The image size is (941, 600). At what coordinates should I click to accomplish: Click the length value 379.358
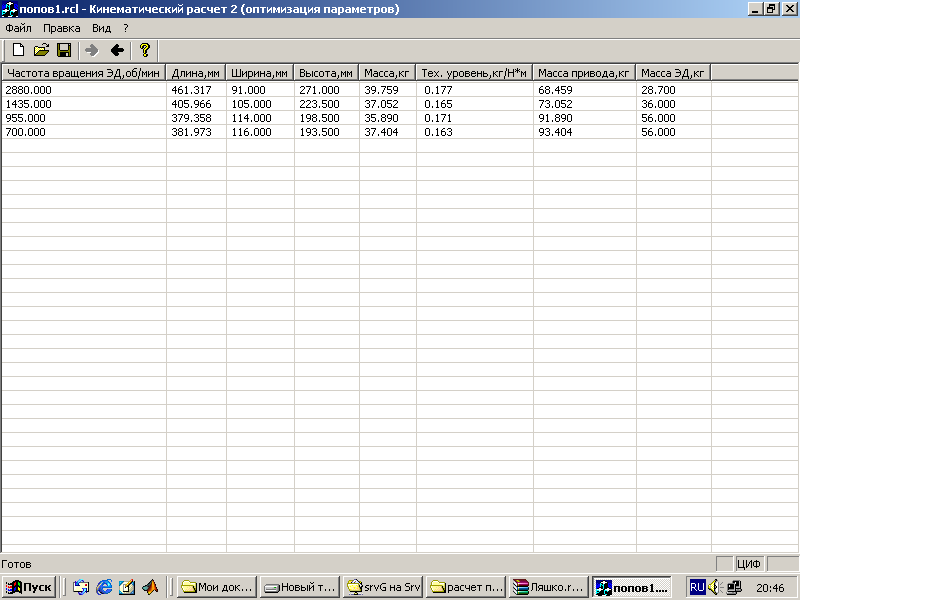tap(191, 118)
